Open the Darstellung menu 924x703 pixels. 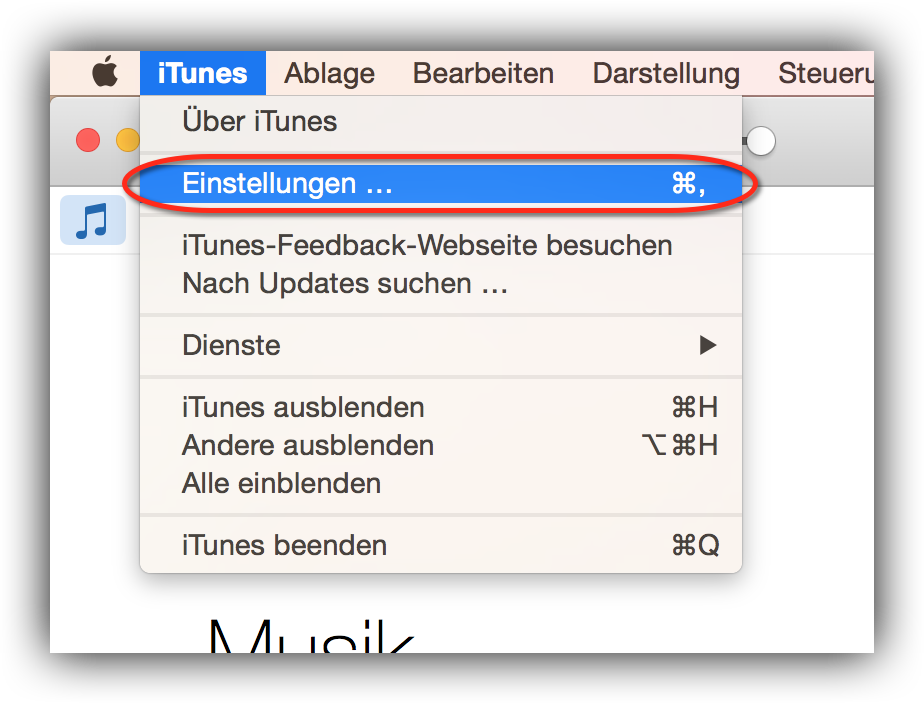[x=666, y=73]
